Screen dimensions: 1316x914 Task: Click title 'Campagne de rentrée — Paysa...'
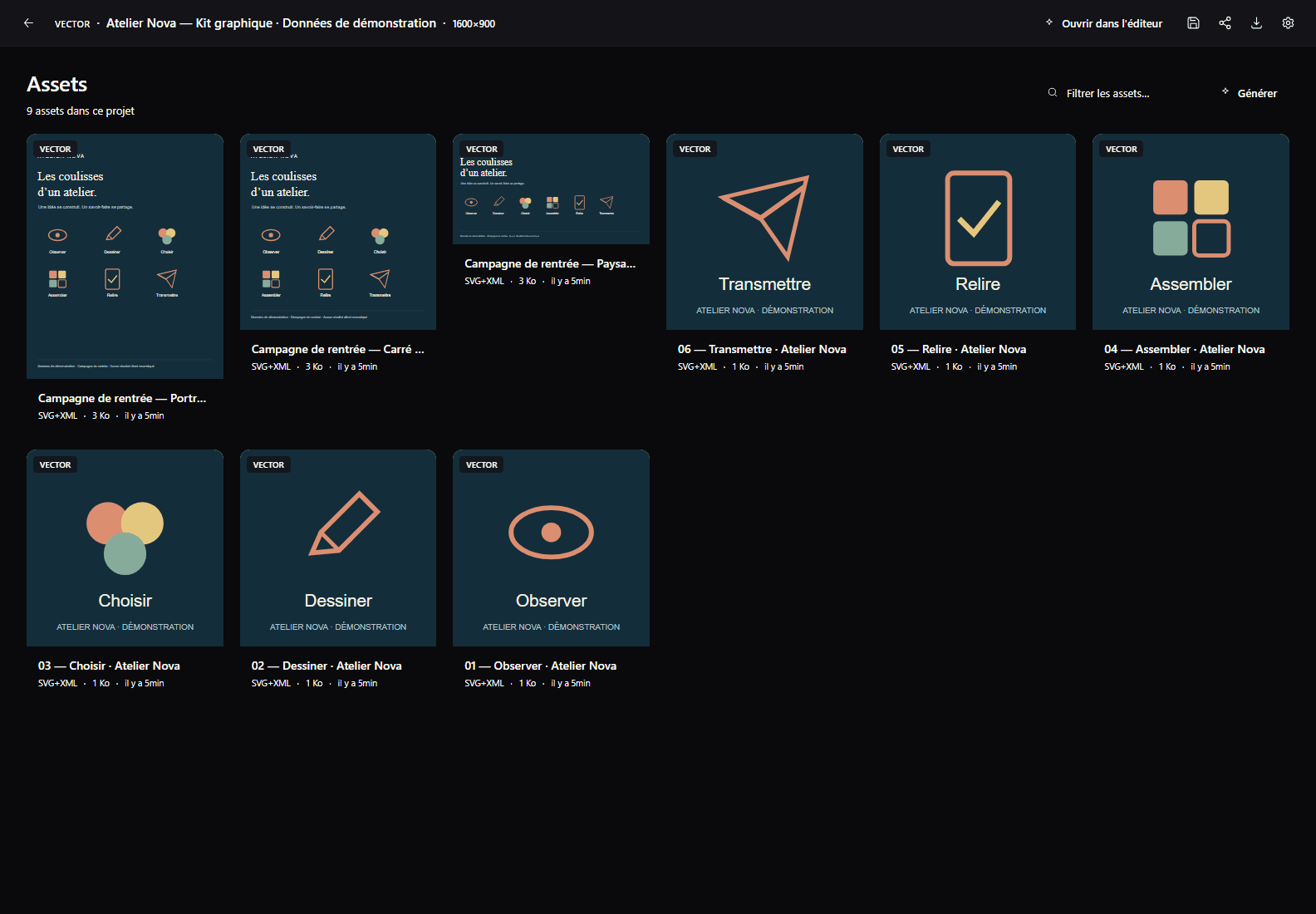[x=550, y=264]
